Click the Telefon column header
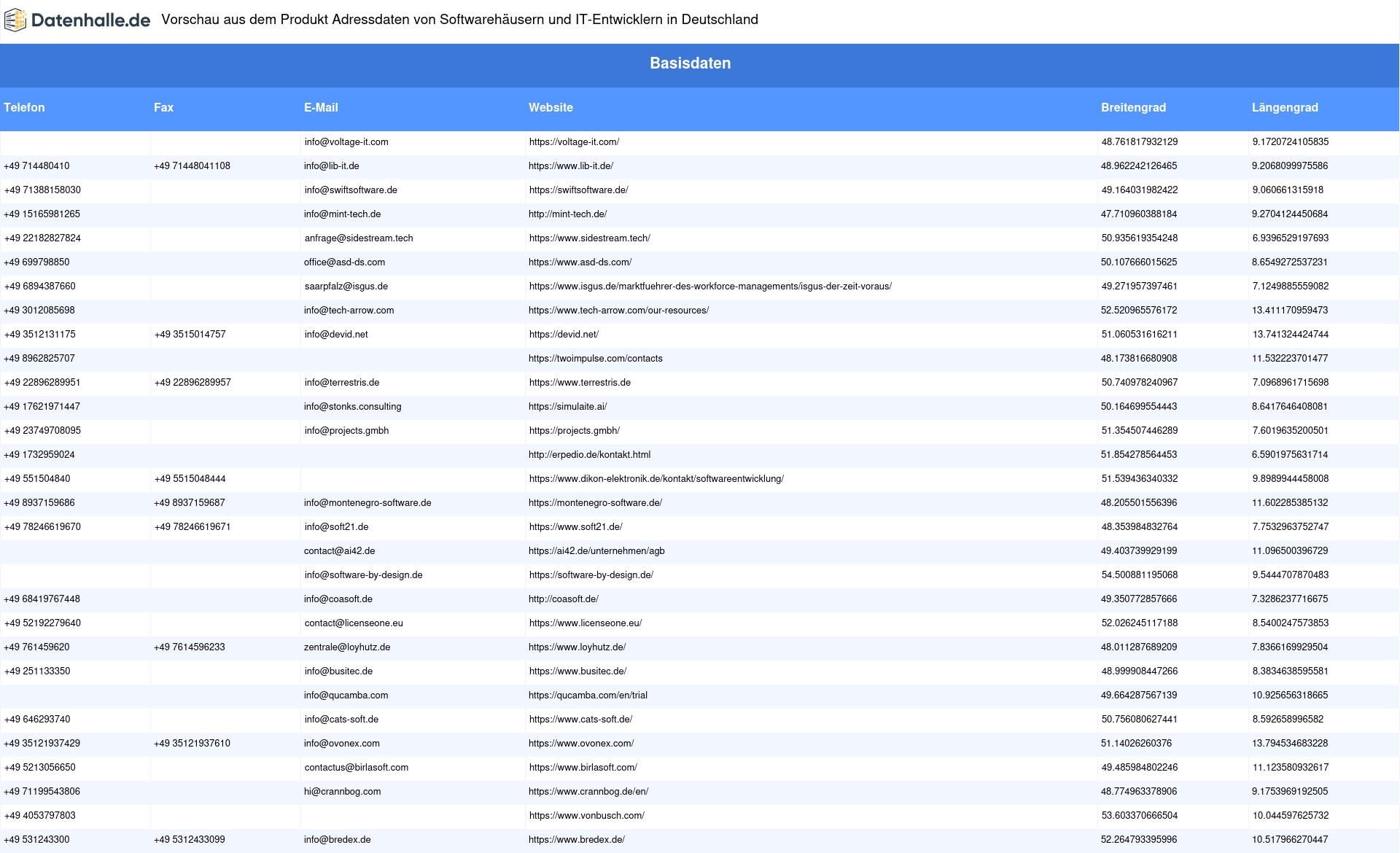Screen dimensions: 1400x853 [24, 107]
